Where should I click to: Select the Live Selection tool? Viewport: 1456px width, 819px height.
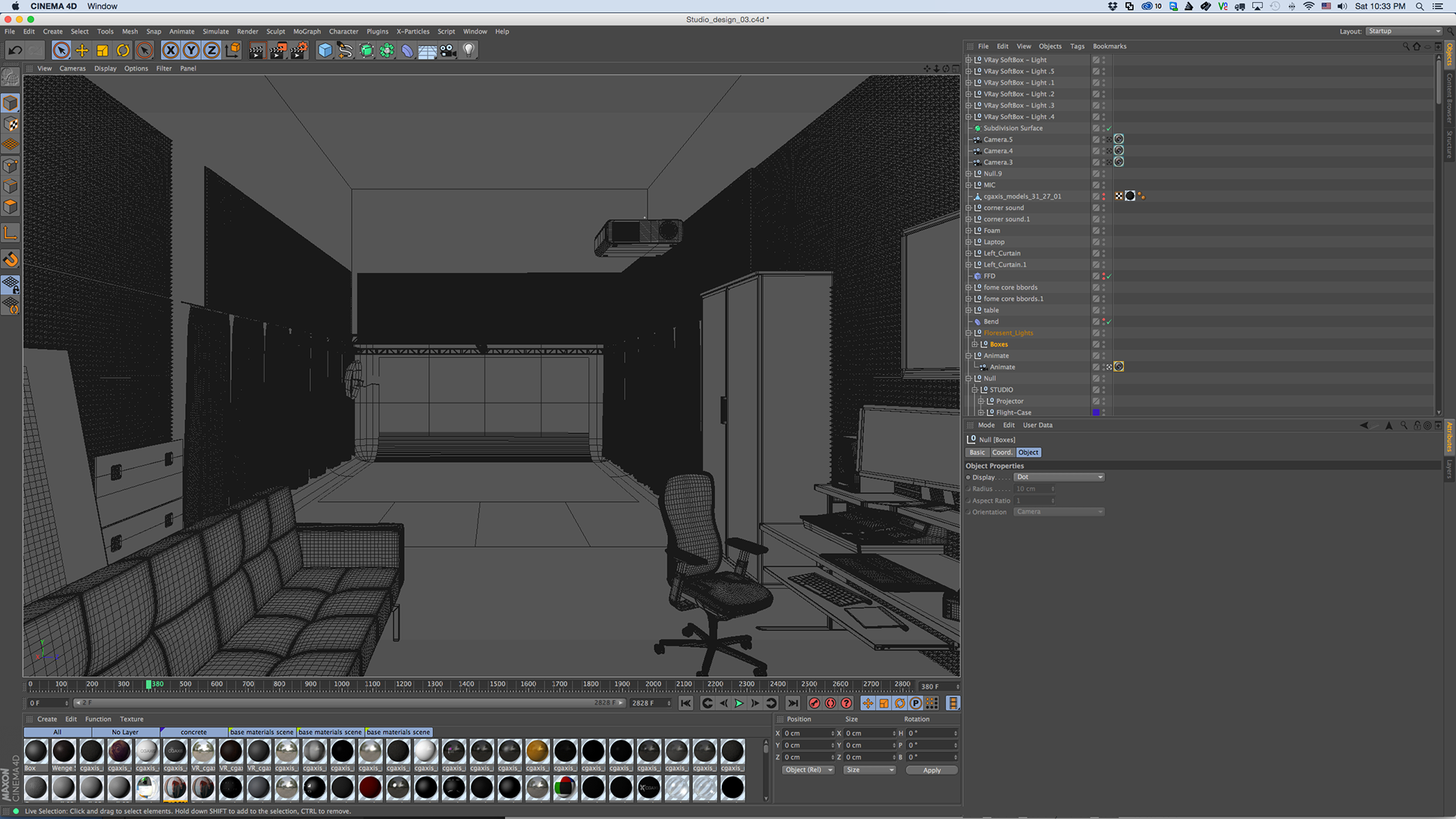(61, 50)
